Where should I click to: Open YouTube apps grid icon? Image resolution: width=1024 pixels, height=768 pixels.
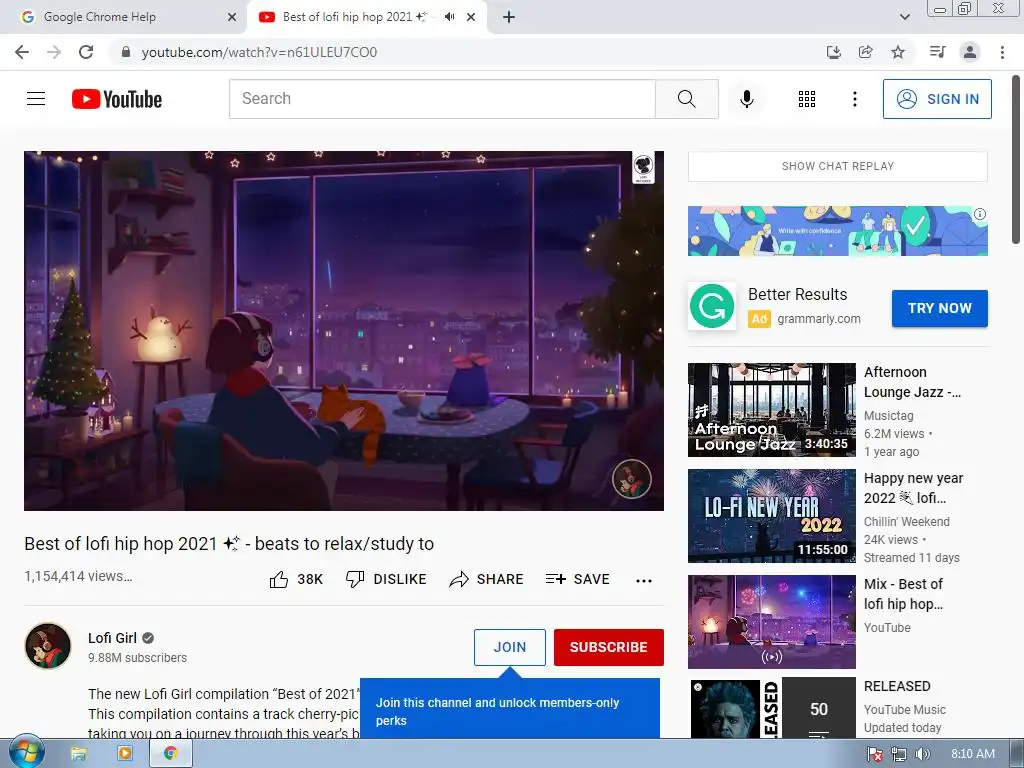tap(807, 99)
